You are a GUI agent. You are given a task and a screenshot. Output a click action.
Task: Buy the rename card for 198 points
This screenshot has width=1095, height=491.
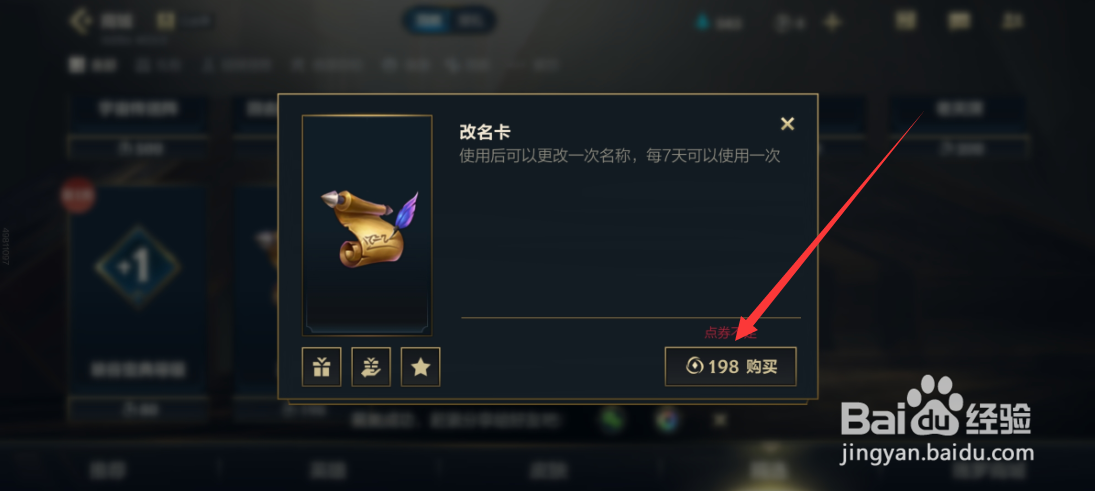[x=730, y=366]
